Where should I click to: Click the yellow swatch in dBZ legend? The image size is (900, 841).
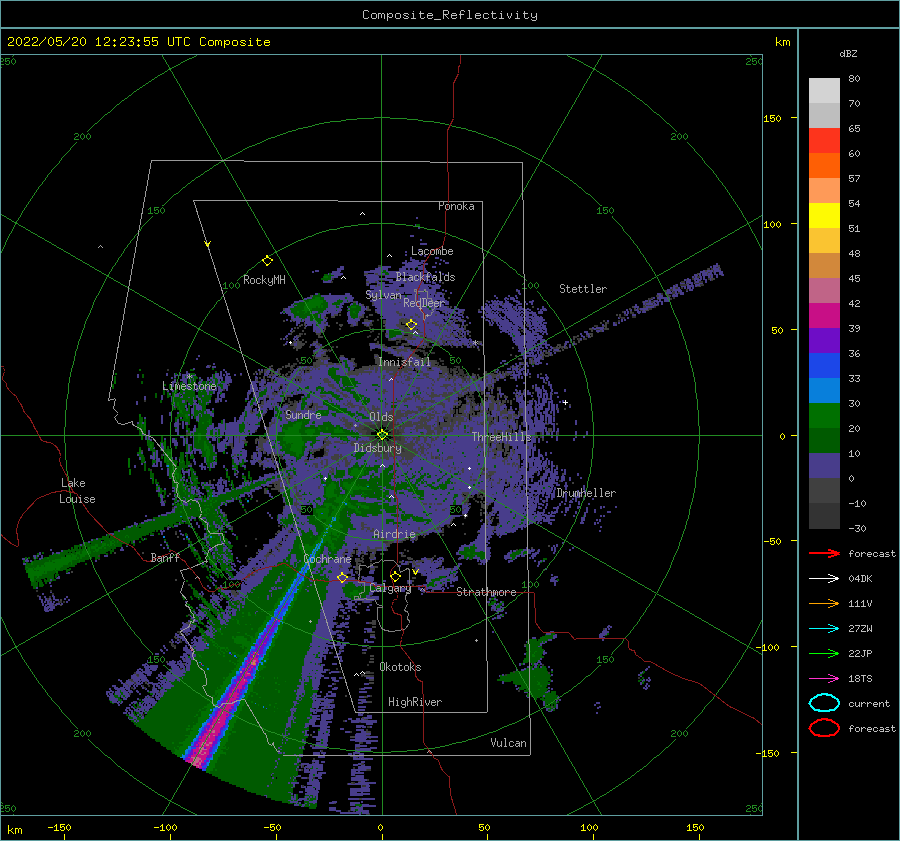[824, 216]
